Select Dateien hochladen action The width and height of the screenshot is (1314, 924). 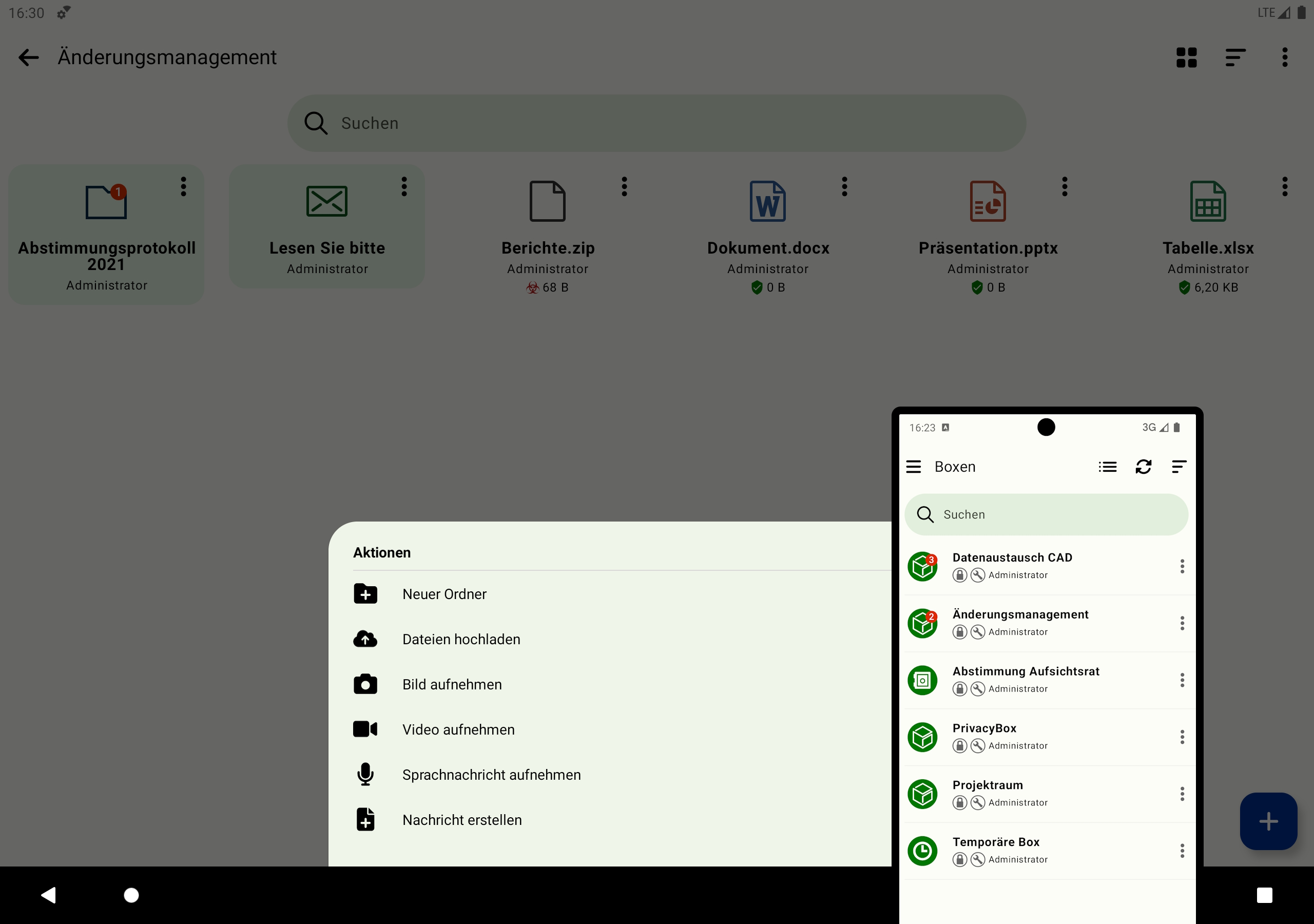[x=610, y=640]
